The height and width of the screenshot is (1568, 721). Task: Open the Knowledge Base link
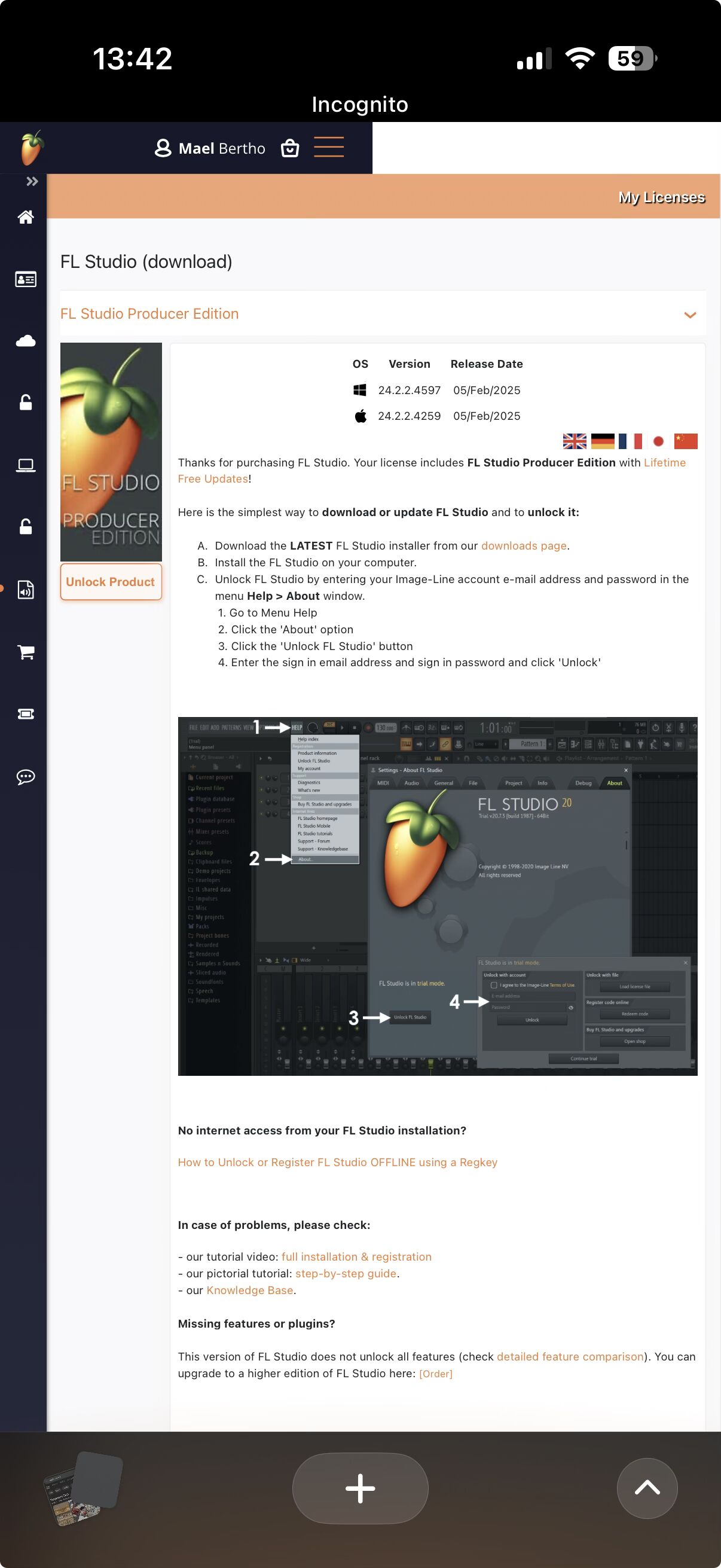pyautogui.click(x=250, y=1291)
